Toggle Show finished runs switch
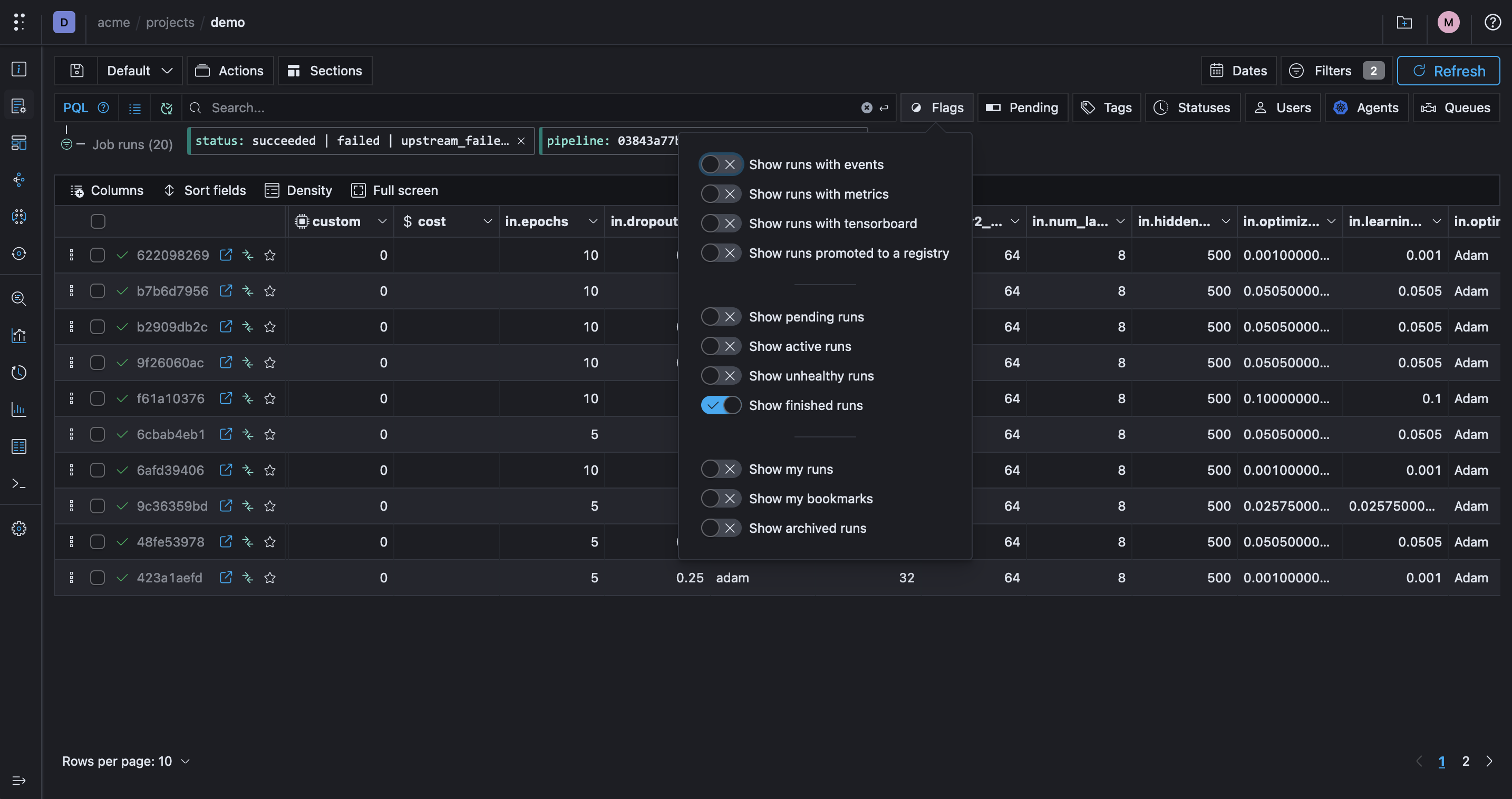This screenshot has height=799, width=1512. click(x=721, y=405)
